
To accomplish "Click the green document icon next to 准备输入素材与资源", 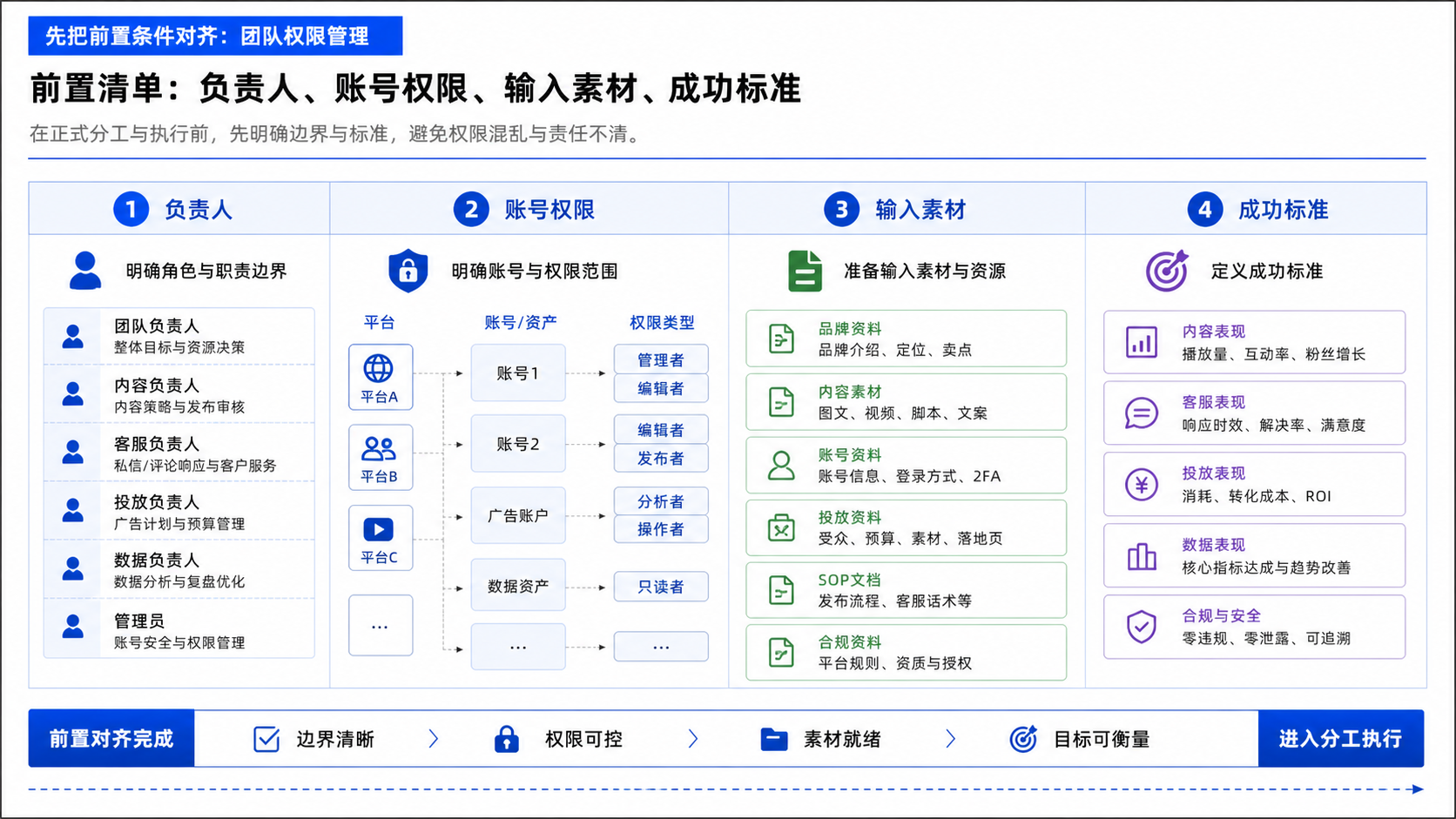I will (x=805, y=271).
